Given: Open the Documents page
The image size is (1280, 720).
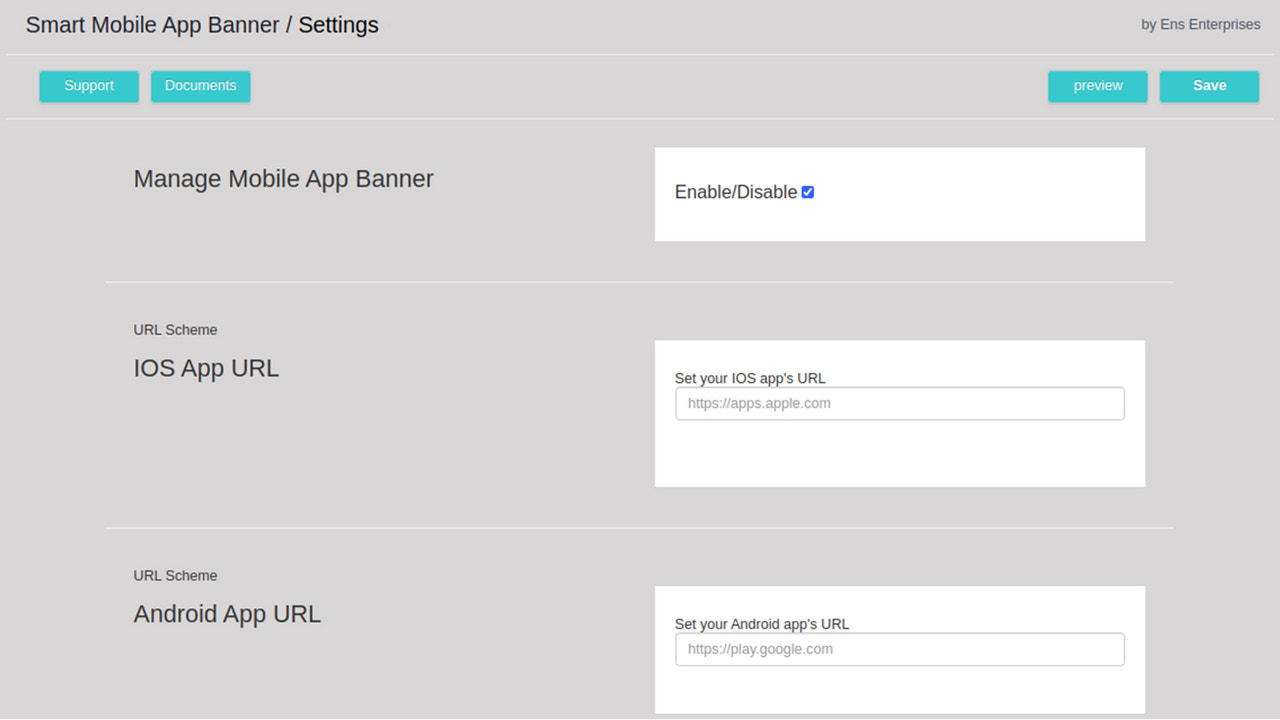Looking at the screenshot, I should tap(200, 86).
